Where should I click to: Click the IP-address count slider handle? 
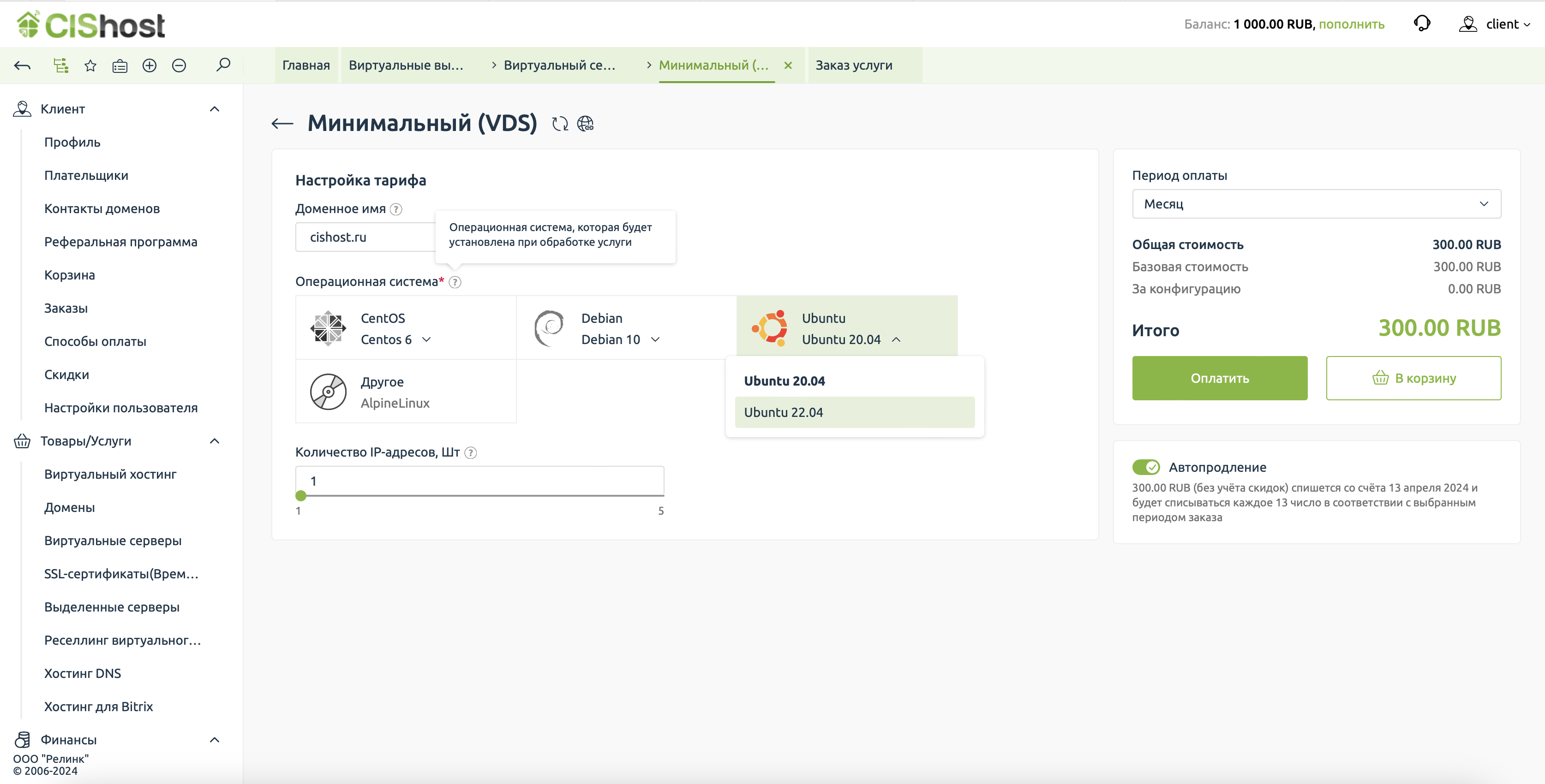[301, 496]
